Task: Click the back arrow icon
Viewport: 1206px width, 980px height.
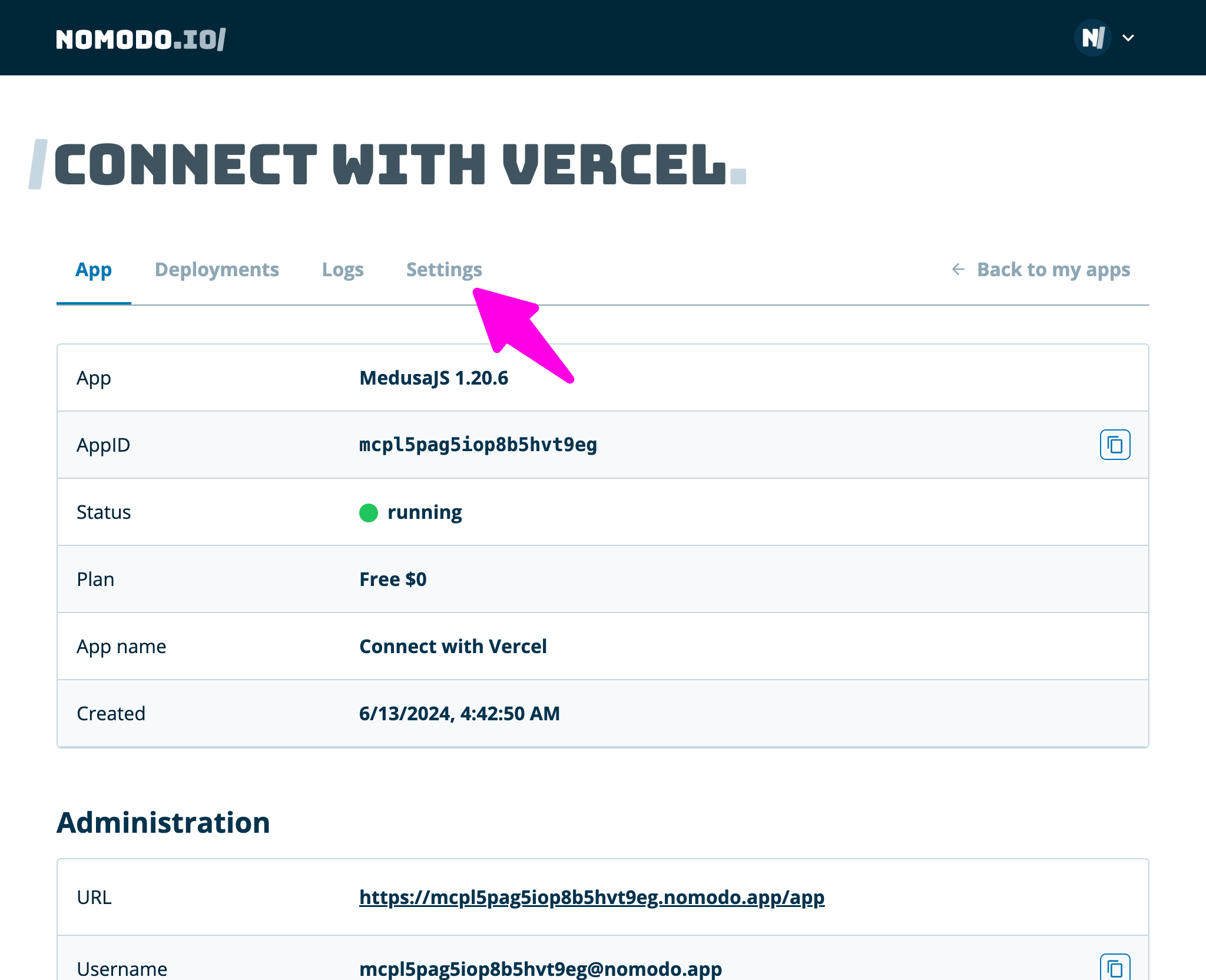Action: pyautogui.click(x=958, y=270)
